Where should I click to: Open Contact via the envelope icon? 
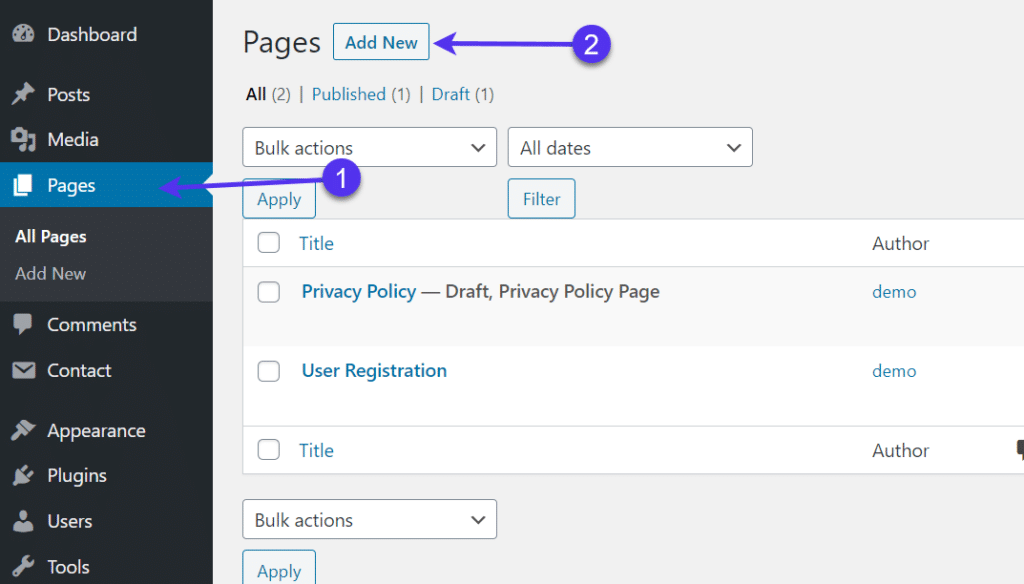pyautogui.click(x=24, y=370)
